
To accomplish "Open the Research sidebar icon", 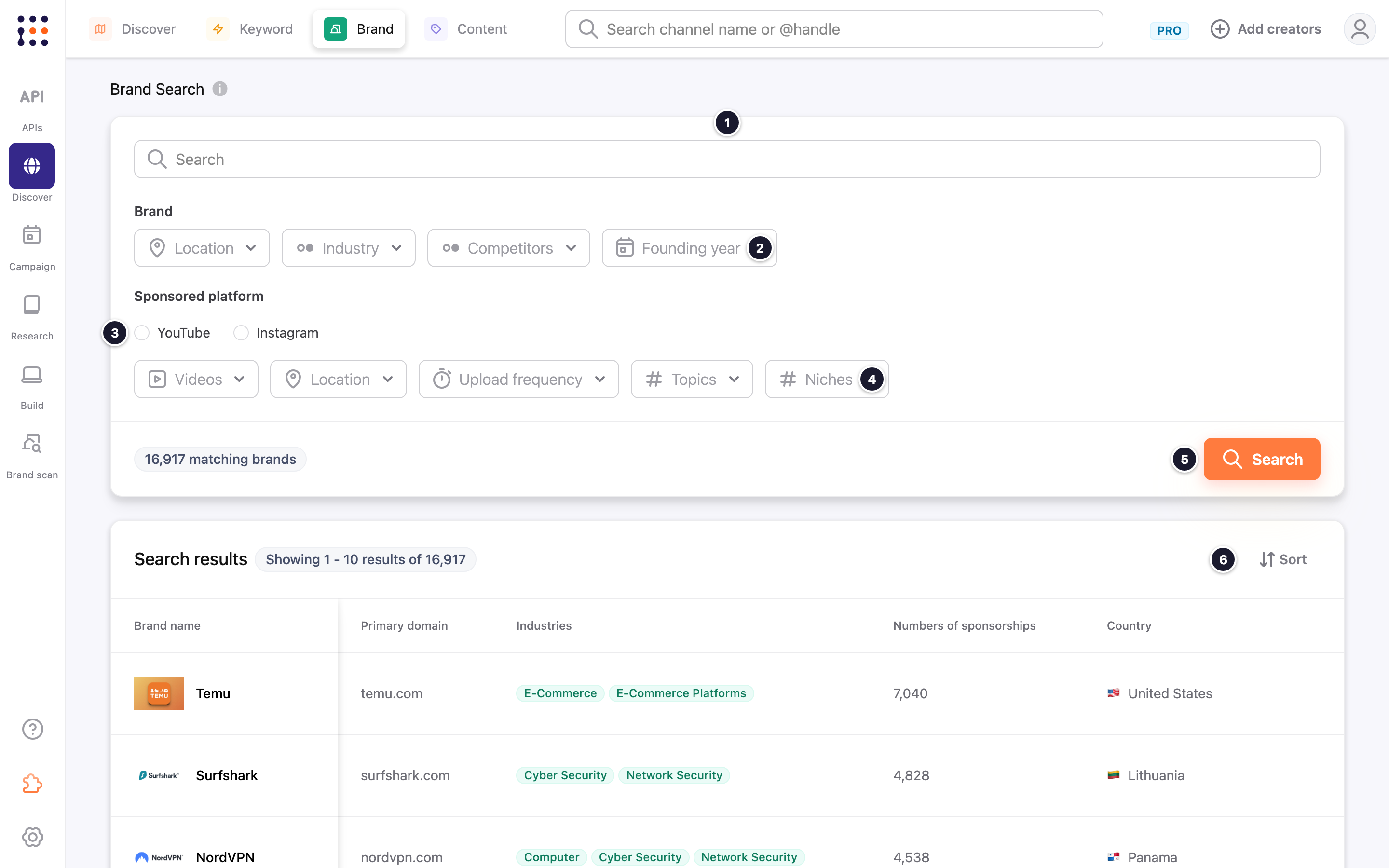I will click(32, 305).
